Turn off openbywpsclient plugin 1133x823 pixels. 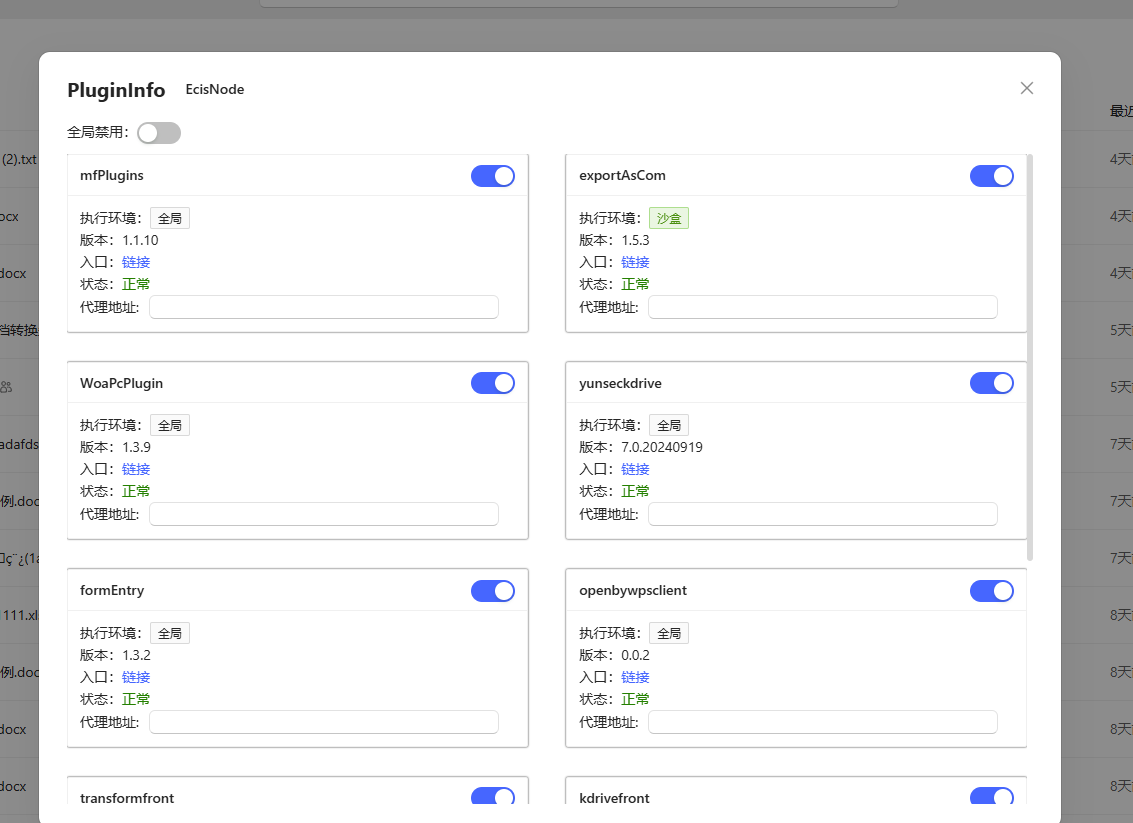point(991,591)
